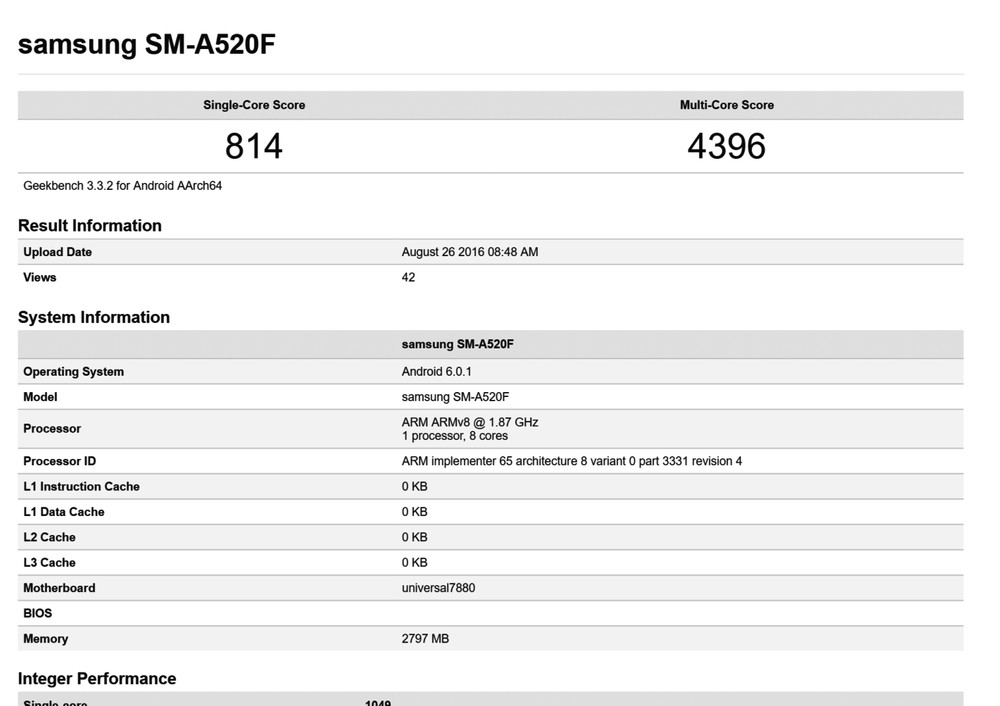The image size is (1000, 706).
Task: Select the 2797 MB memory value
Action: (425, 639)
